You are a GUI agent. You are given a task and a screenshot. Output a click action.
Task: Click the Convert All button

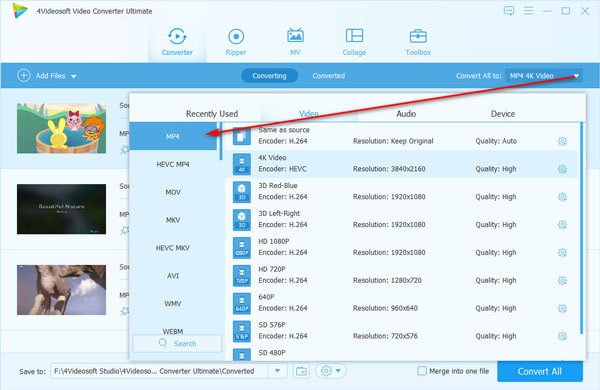(540, 371)
